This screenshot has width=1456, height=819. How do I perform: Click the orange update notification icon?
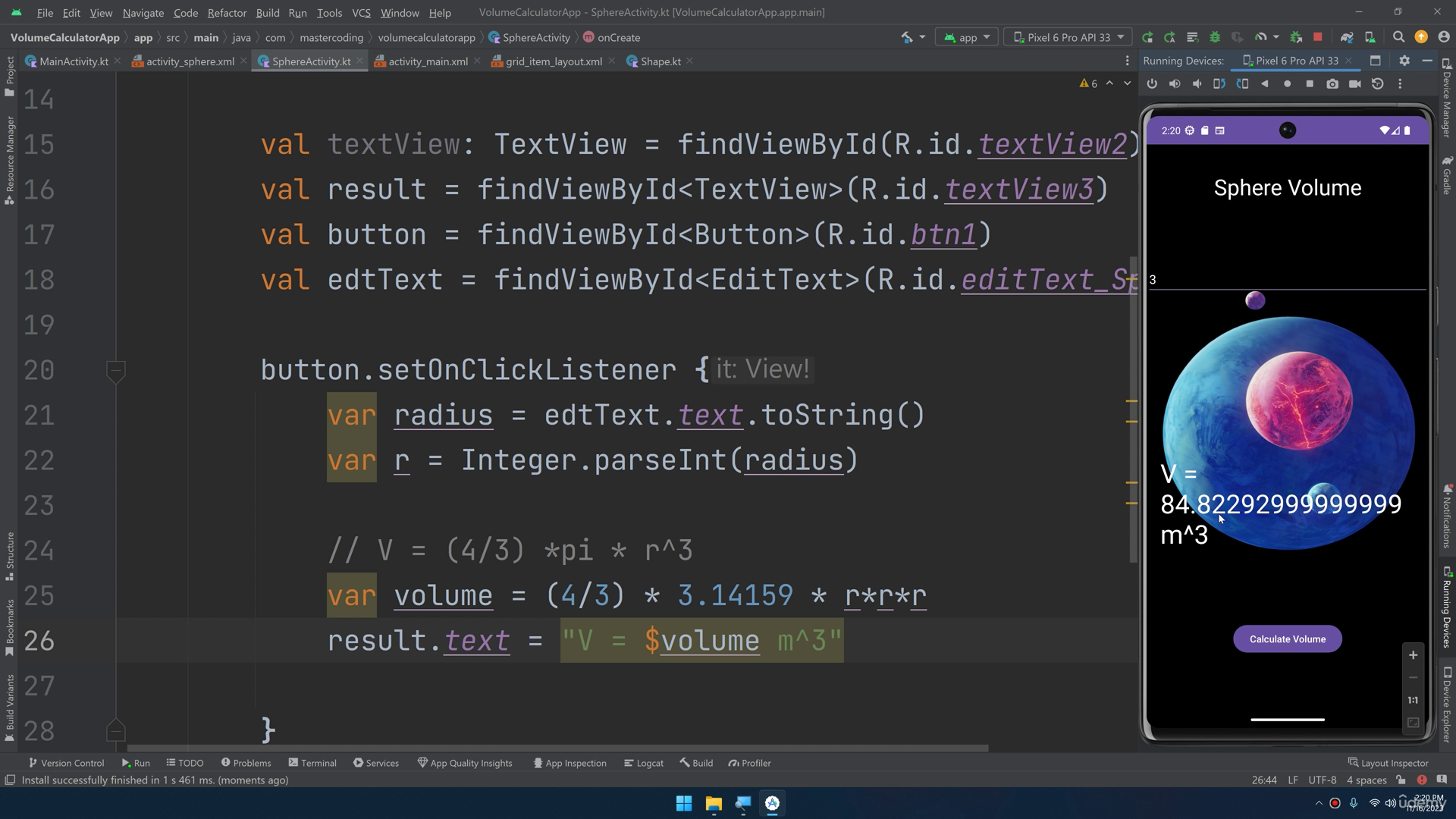[1421, 37]
